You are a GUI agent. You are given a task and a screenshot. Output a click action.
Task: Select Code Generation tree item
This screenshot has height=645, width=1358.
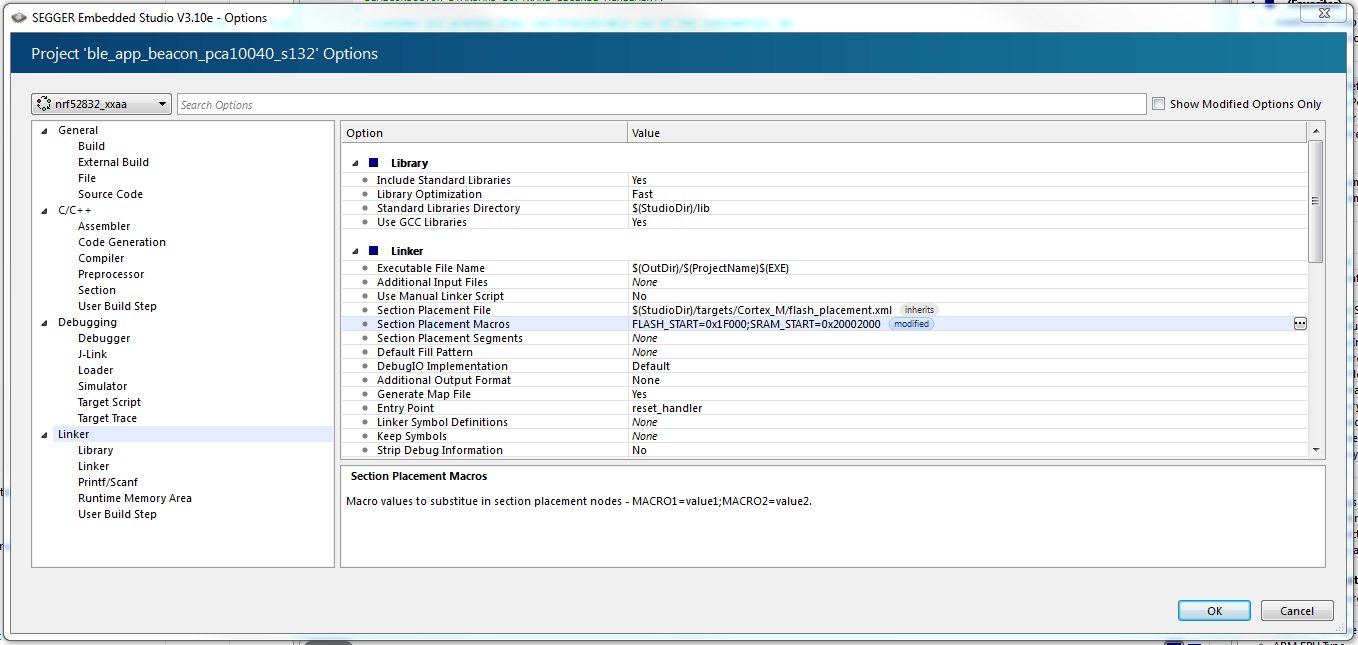pyautogui.click(x=122, y=242)
